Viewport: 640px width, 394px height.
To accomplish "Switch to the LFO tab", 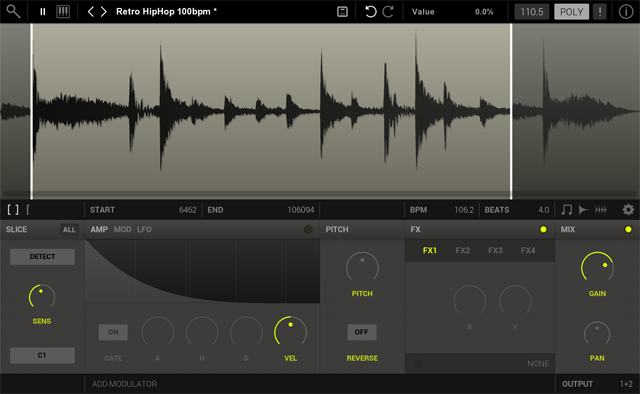I will pos(144,229).
